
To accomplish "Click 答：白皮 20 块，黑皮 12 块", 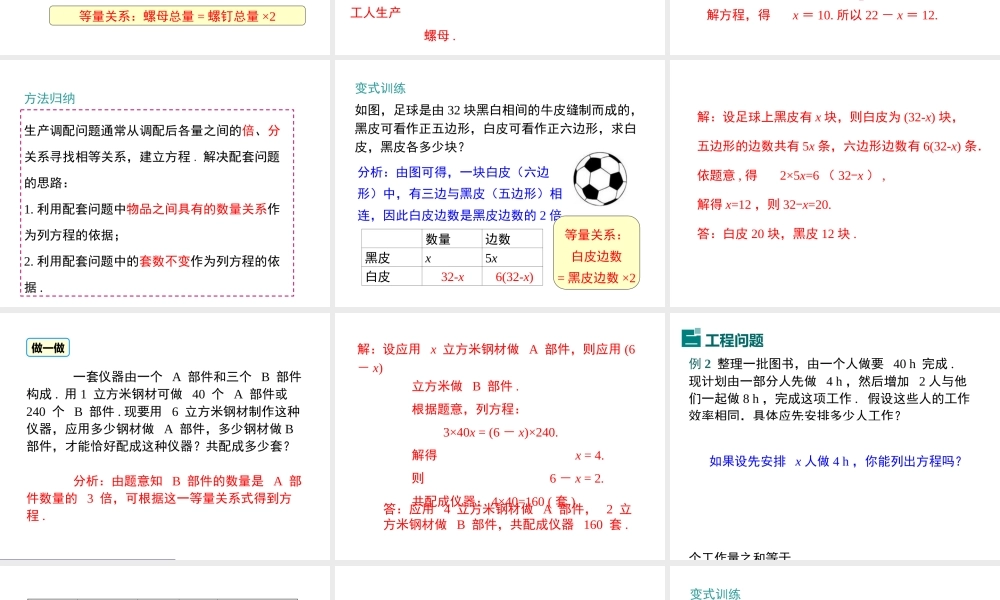I will [776, 234].
